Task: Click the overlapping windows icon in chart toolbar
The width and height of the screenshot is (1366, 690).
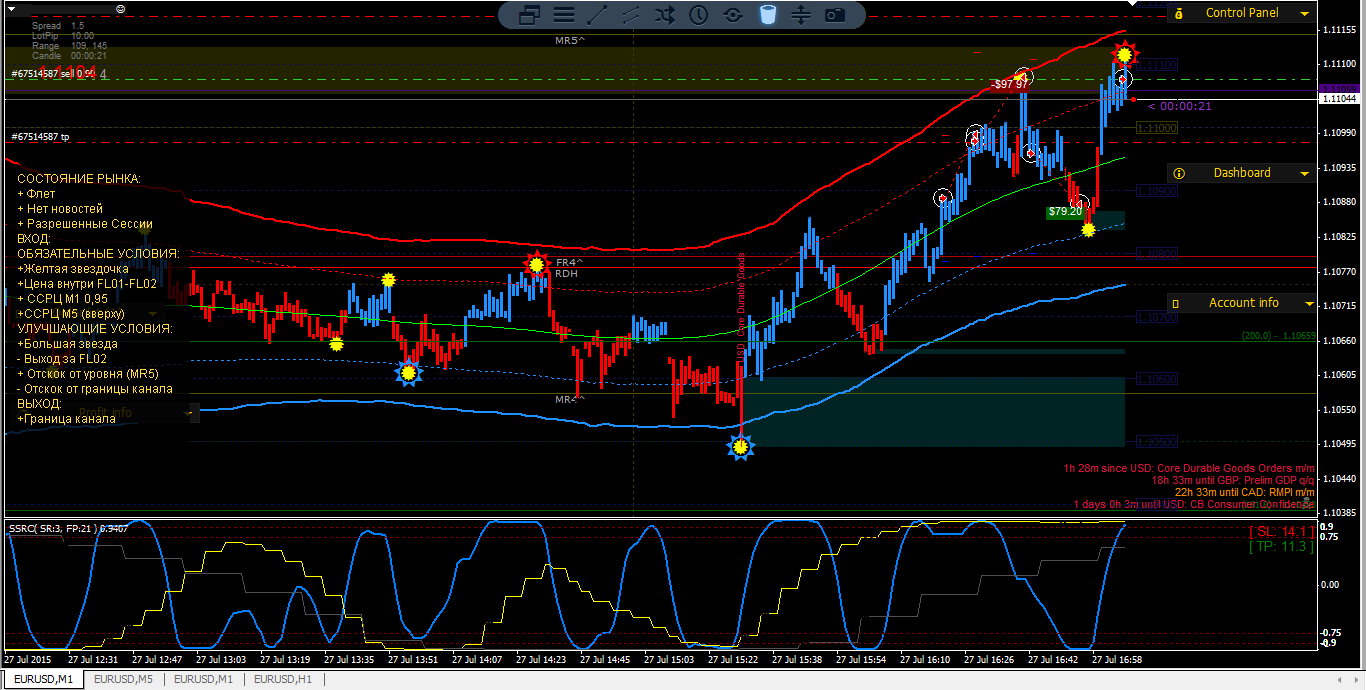Action: tap(529, 15)
